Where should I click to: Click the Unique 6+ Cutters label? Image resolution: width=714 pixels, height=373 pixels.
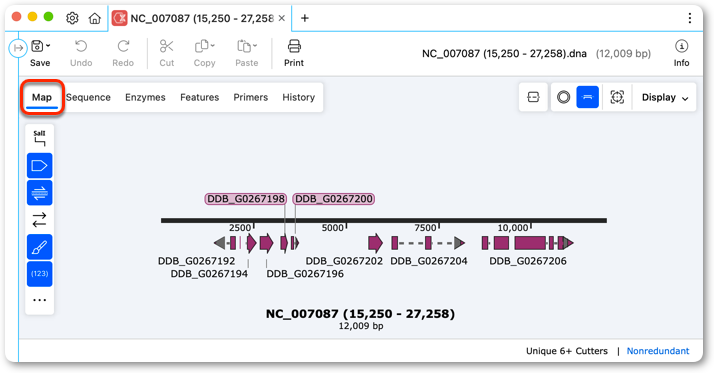pos(567,351)
